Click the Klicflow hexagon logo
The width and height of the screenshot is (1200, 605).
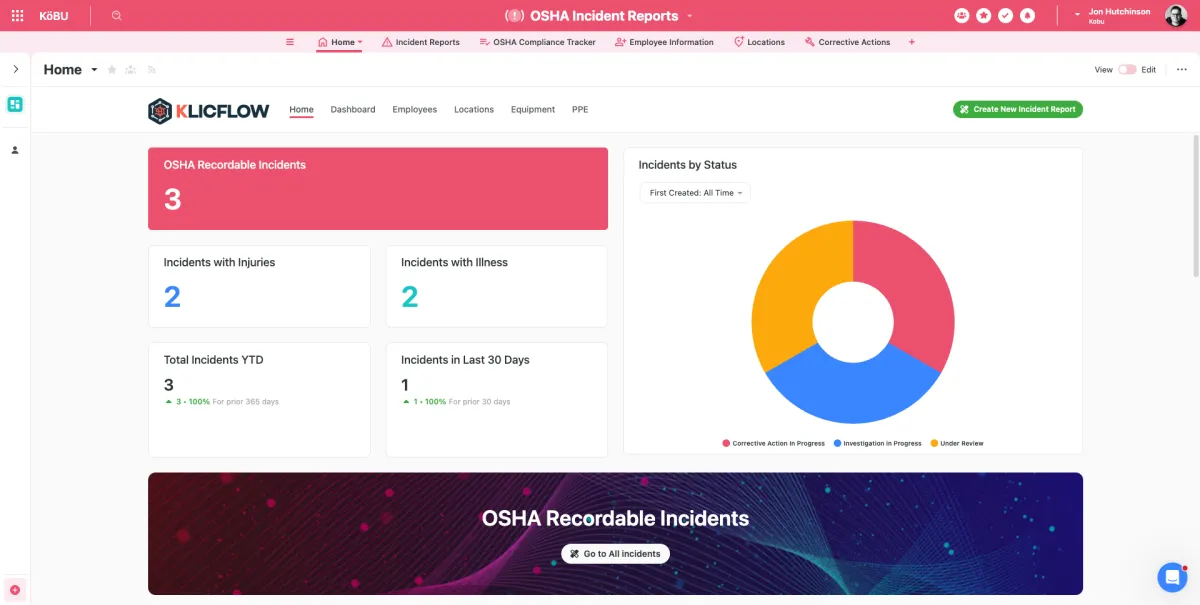coord(160,111)
